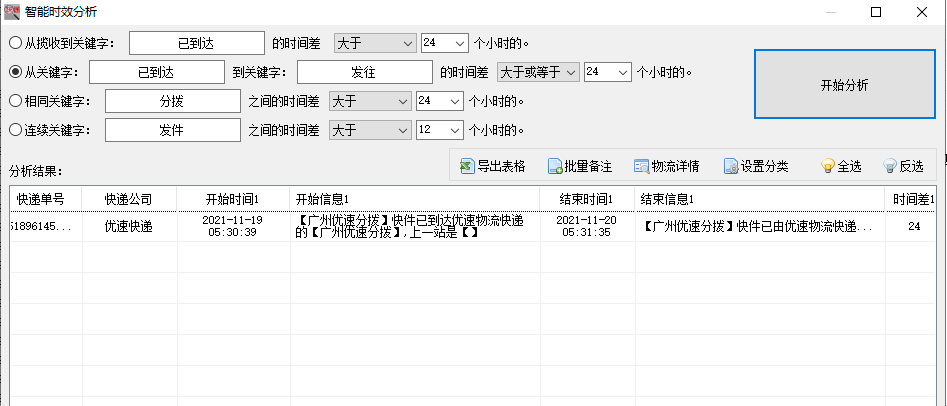This screenshot has width=947, height=406.
Task: Click the 结束时间1 column header
Action: click(588, 199)
